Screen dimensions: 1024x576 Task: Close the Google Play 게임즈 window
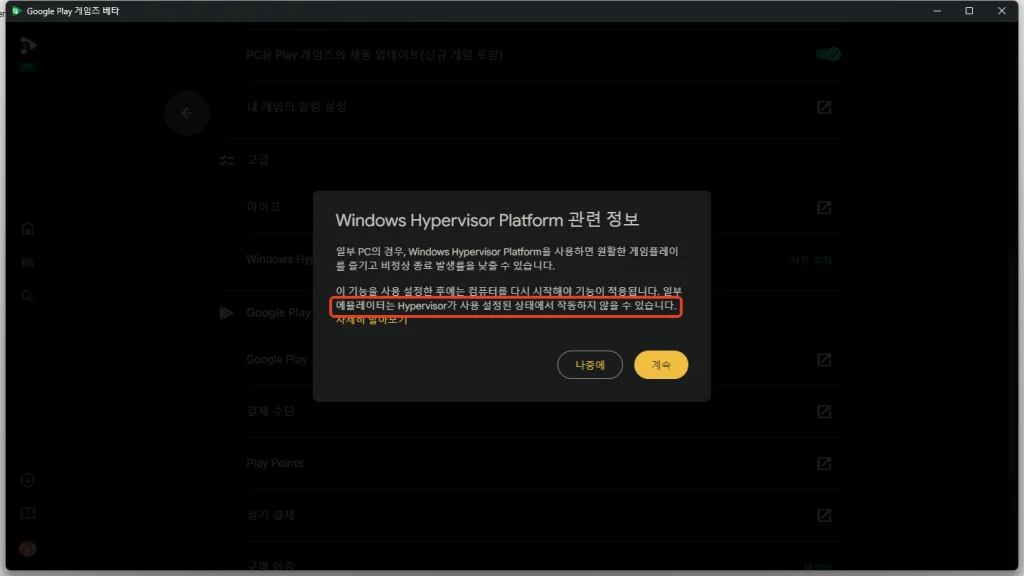[x=1002, y=10]
